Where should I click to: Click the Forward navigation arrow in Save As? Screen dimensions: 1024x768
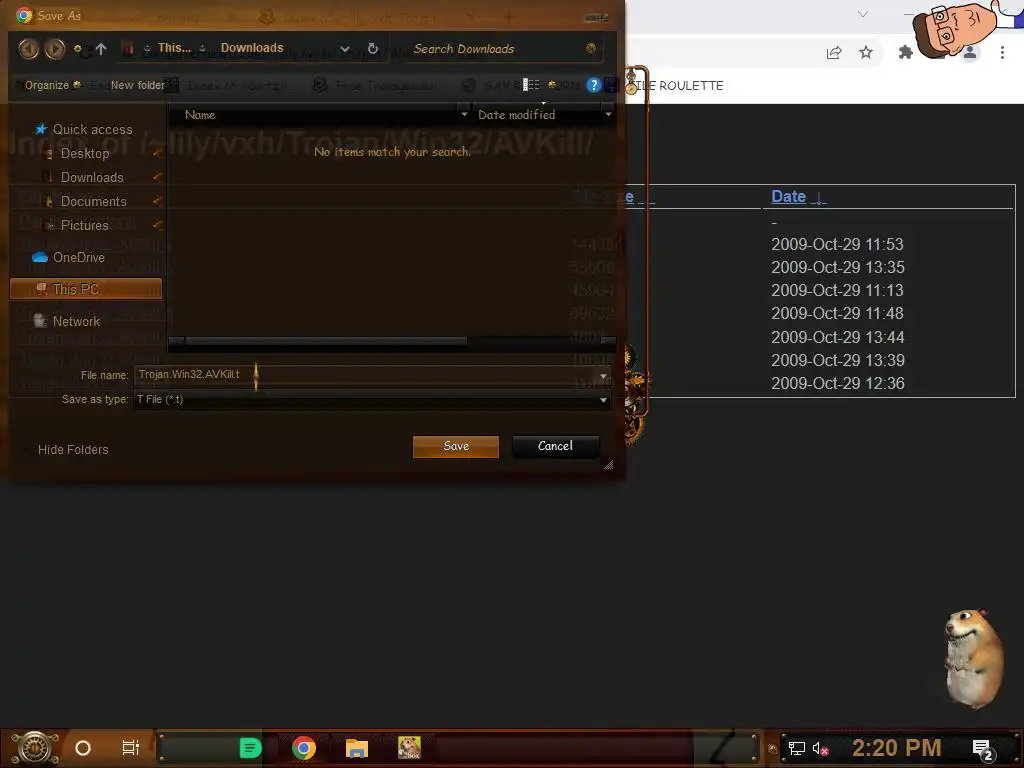click(x=55, y=48)
